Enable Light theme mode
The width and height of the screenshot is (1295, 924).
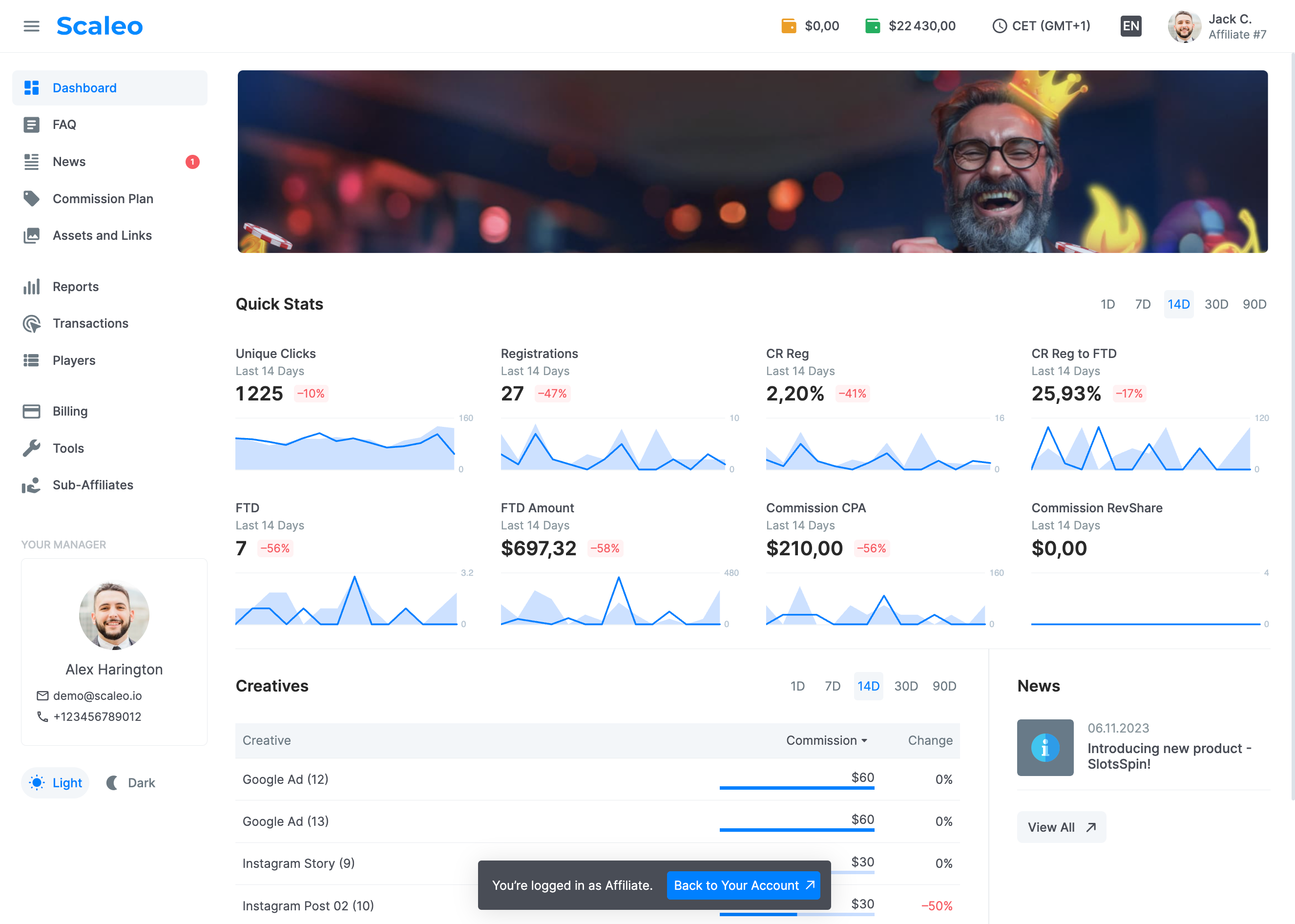[55, 782]
